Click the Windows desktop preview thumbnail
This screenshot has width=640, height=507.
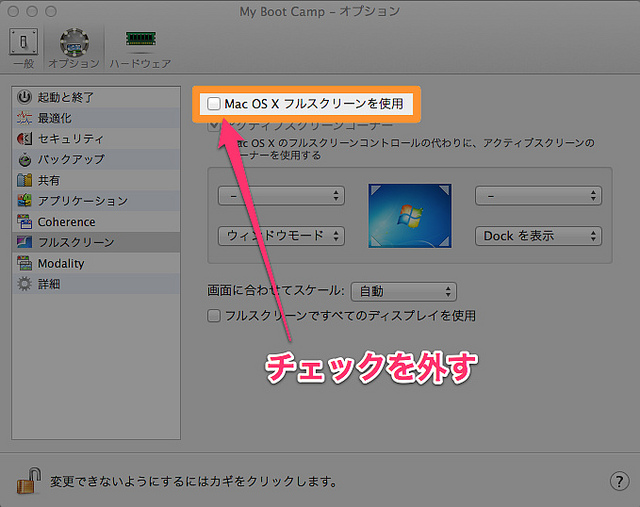click(410, 216)
